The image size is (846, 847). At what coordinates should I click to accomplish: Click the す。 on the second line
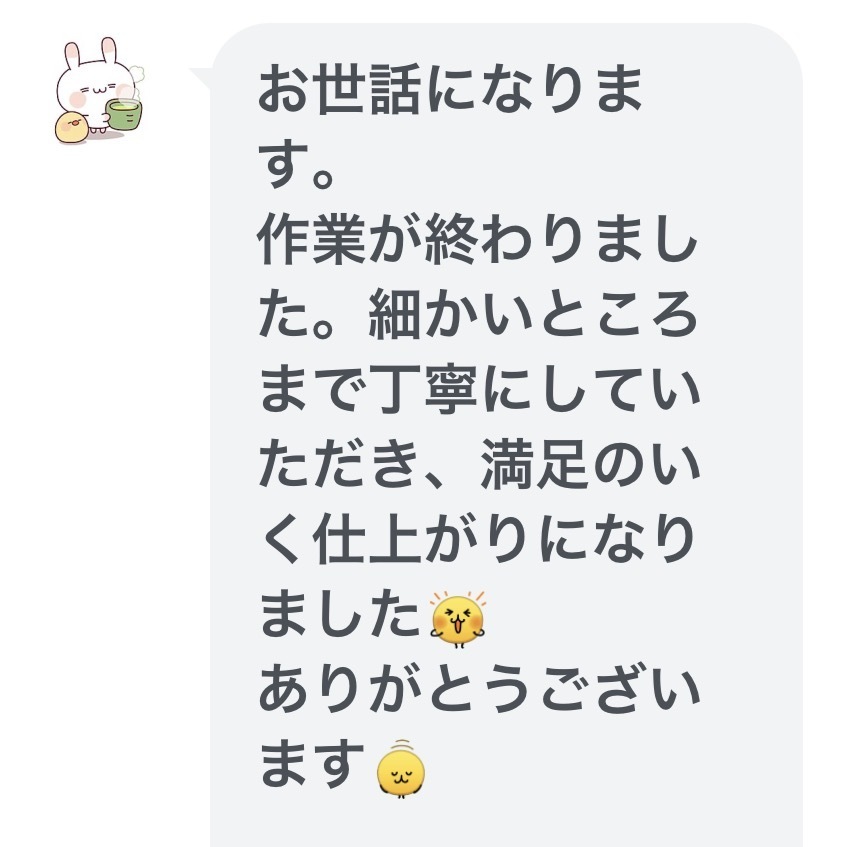296,164
